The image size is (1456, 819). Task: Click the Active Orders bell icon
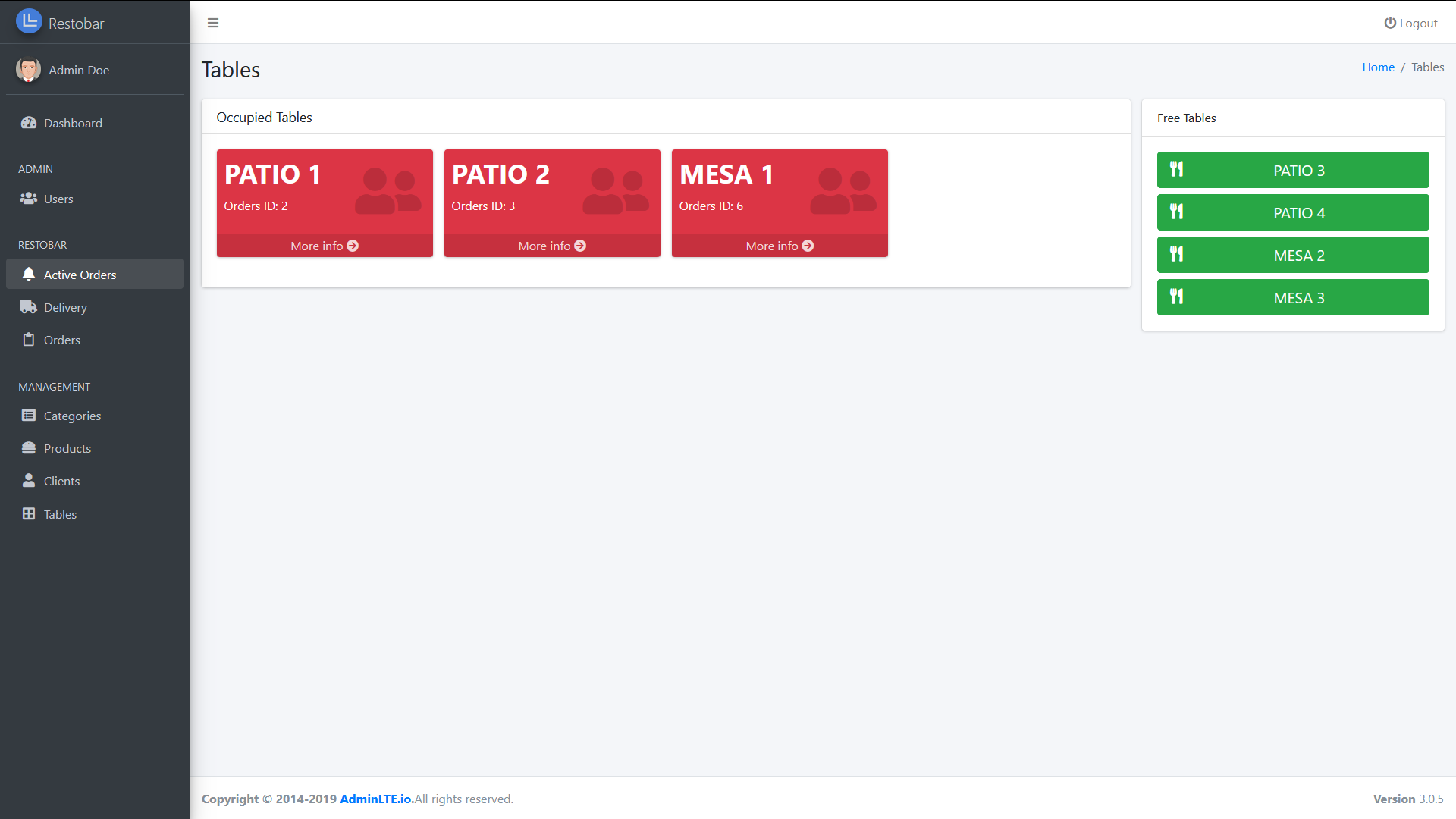tap(29, 275)
